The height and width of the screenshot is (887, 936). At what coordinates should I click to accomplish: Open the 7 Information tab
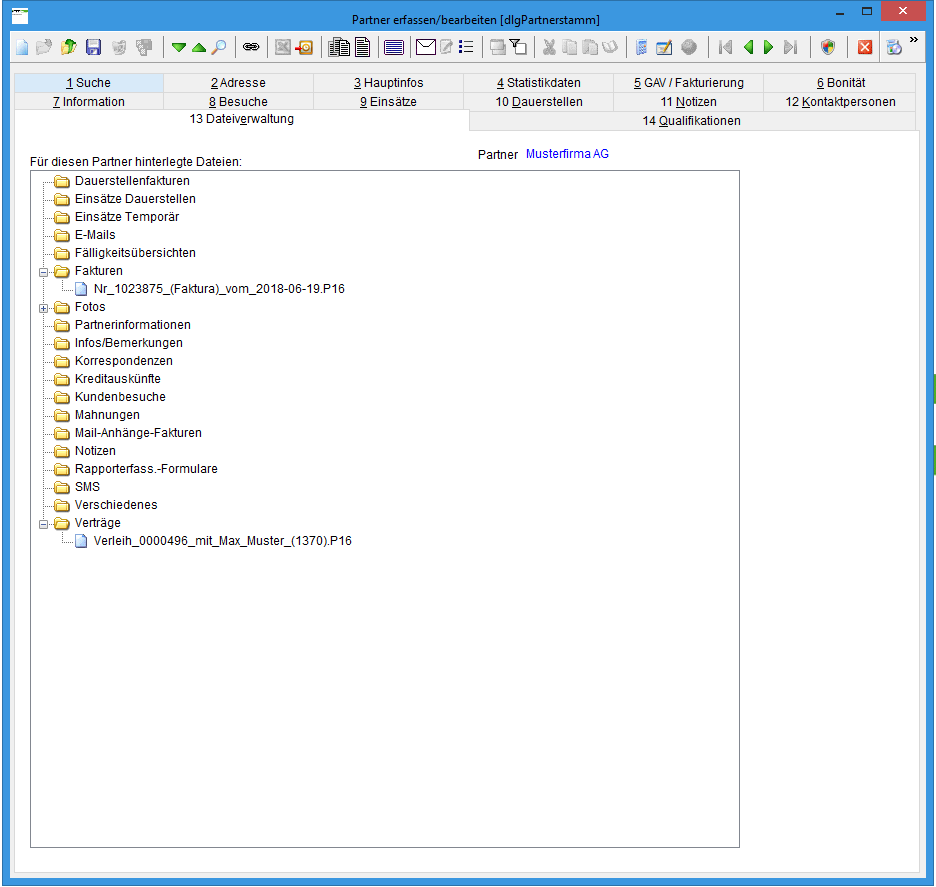(x=88, y=102)
